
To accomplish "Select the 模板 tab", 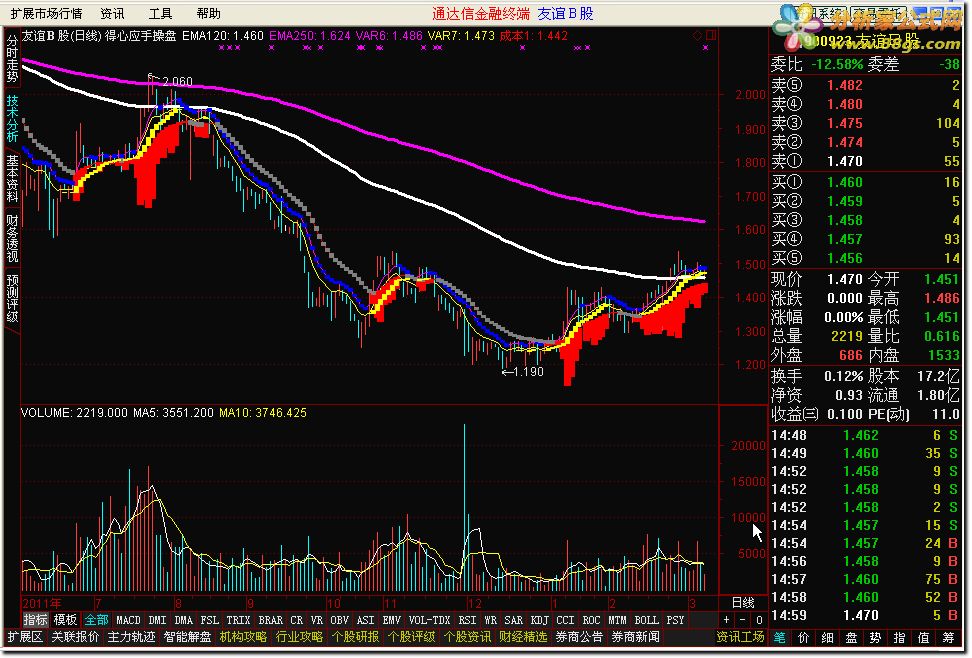I will click(x=65, y=620).
